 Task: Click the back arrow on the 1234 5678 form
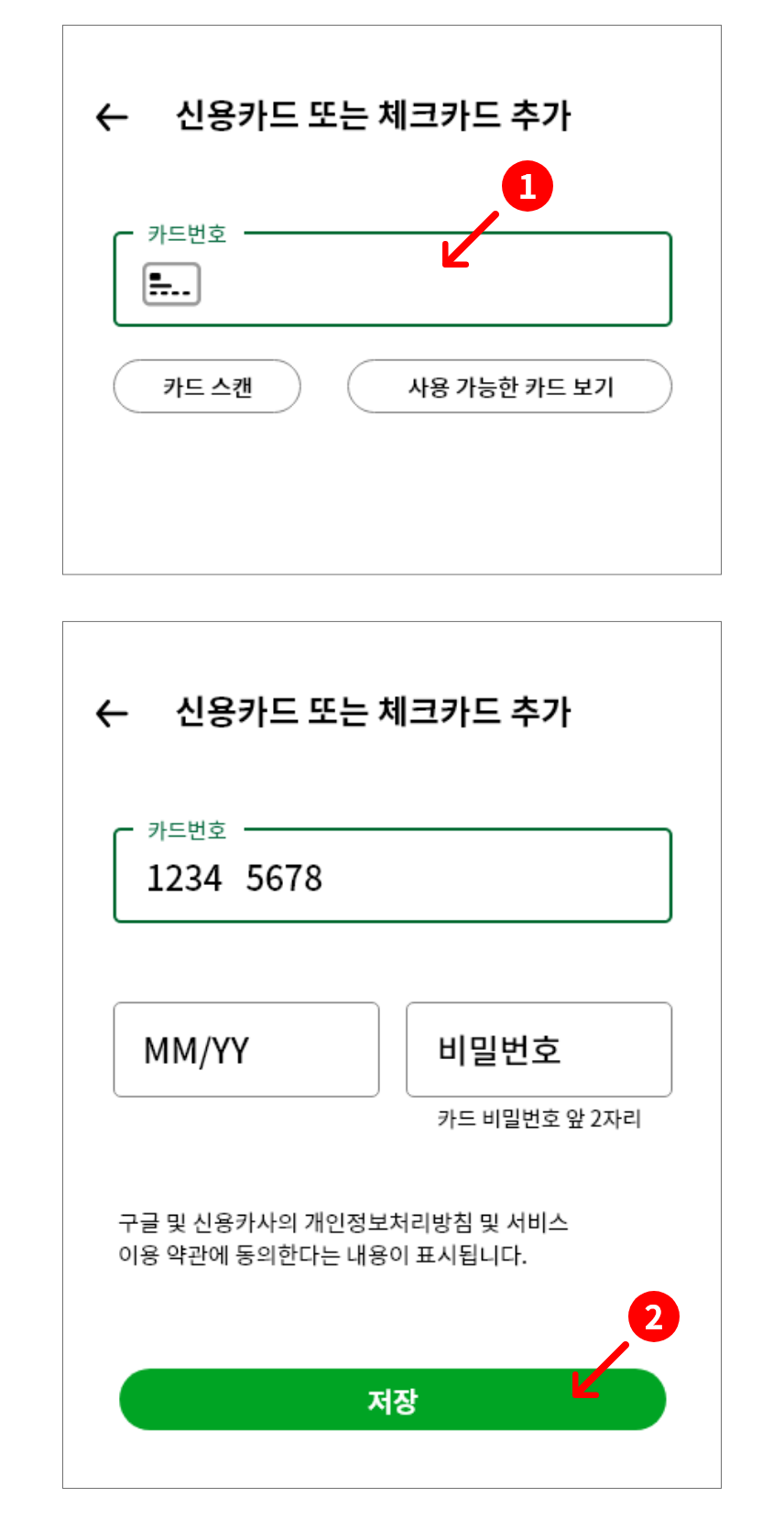tap(112, 713)
